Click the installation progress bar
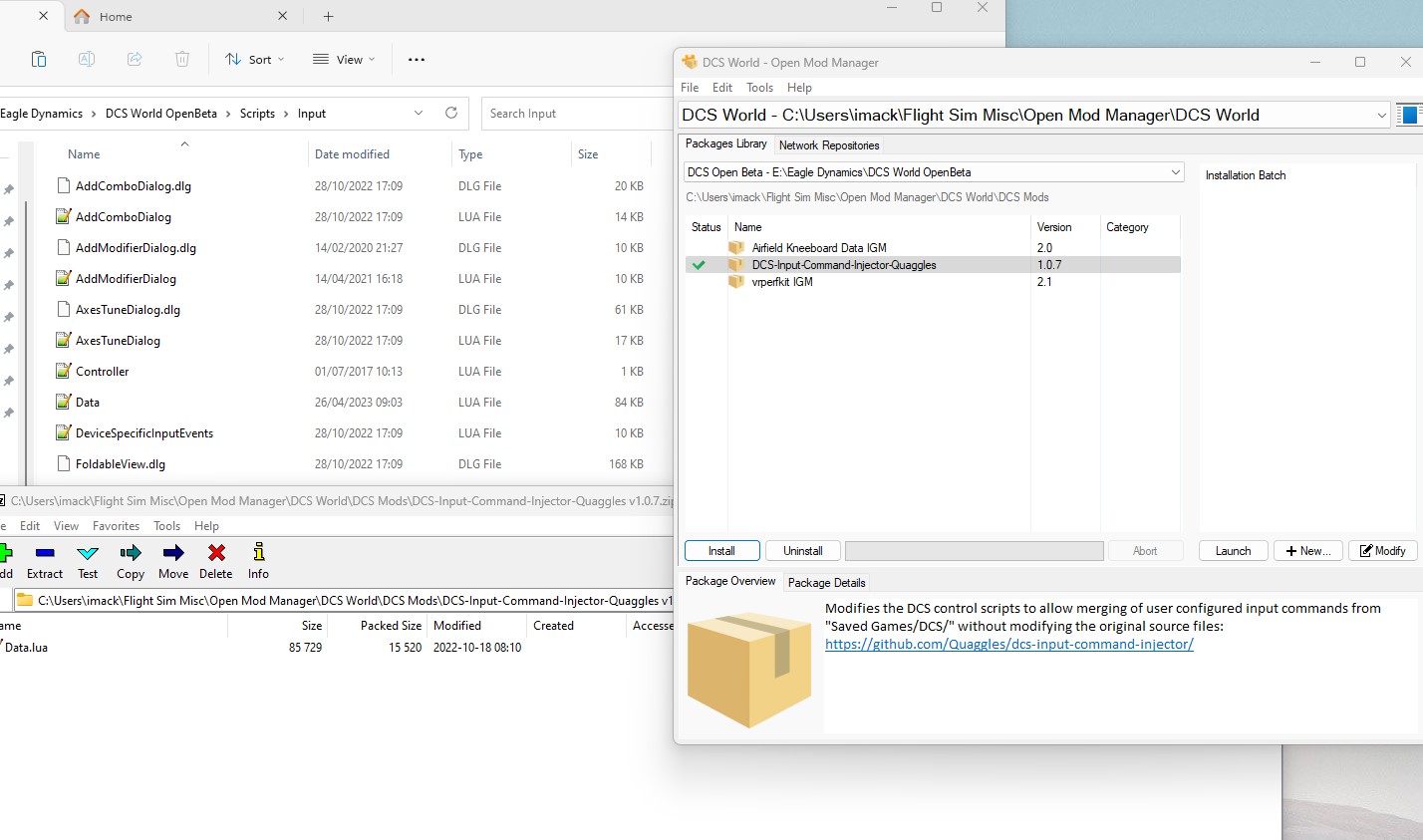Image resolution: width=1423 pixels, height=840 pixels. click(975, 551)
